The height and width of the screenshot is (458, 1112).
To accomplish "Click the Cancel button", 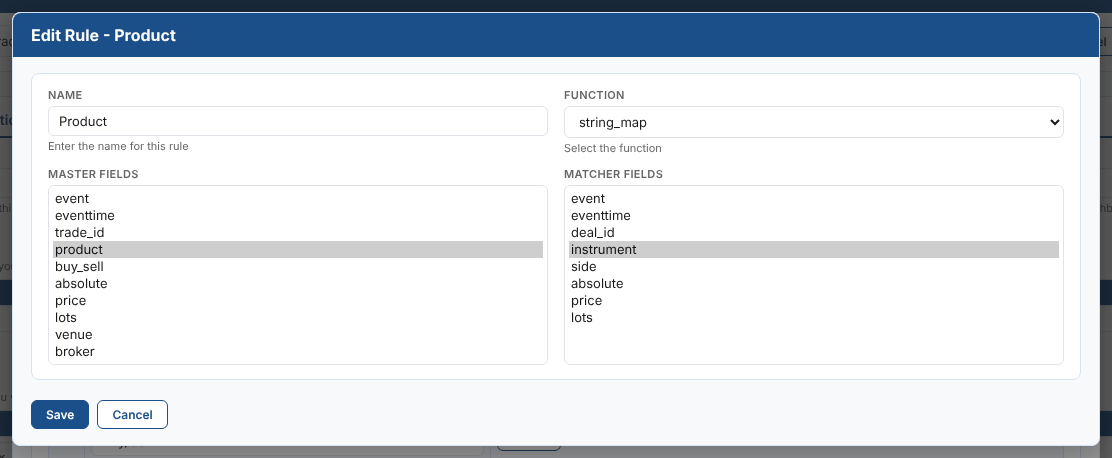I will (x=132, y=415).
